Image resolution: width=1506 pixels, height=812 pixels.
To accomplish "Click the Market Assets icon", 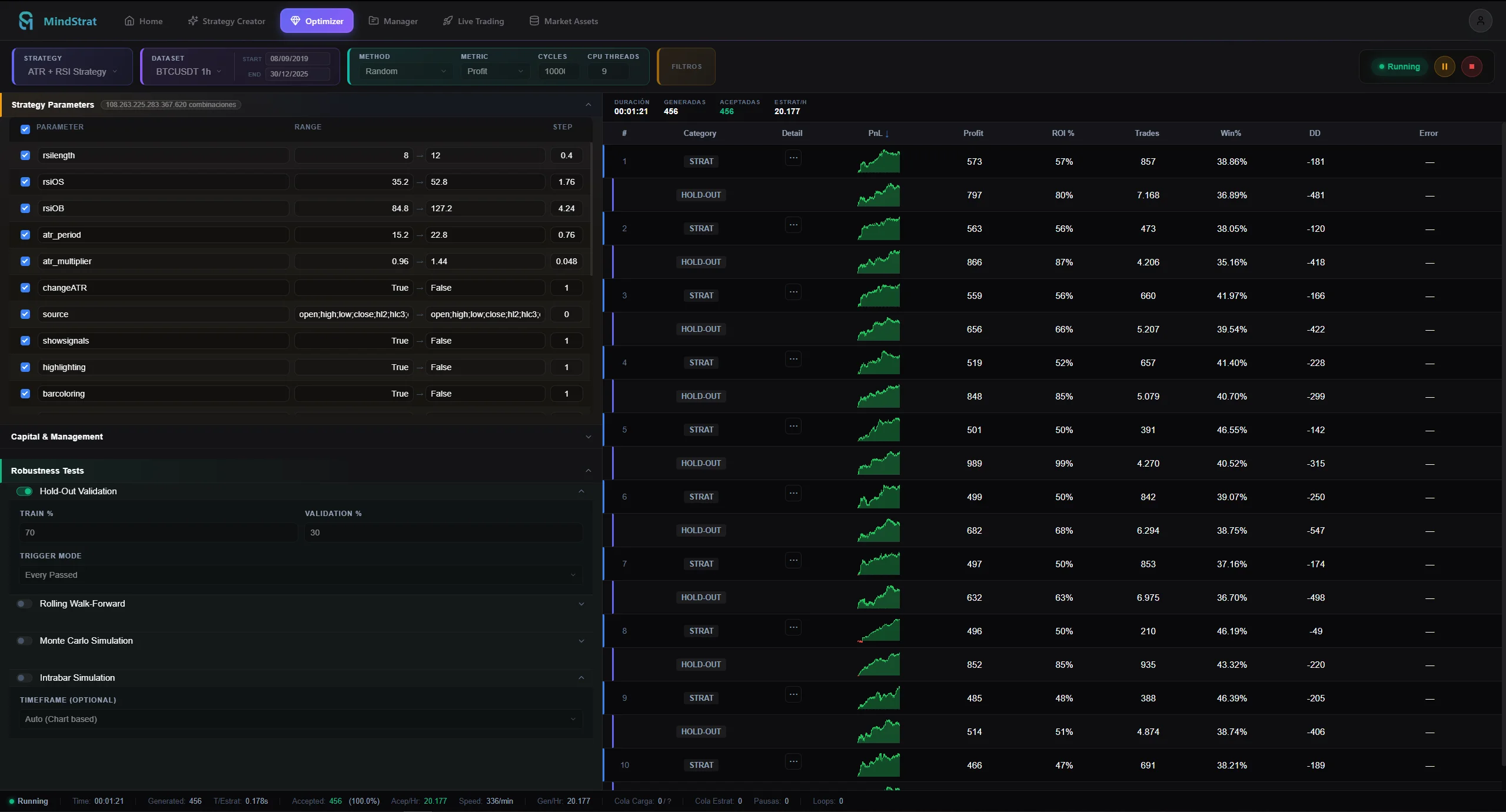I will [x=533, y=20].
